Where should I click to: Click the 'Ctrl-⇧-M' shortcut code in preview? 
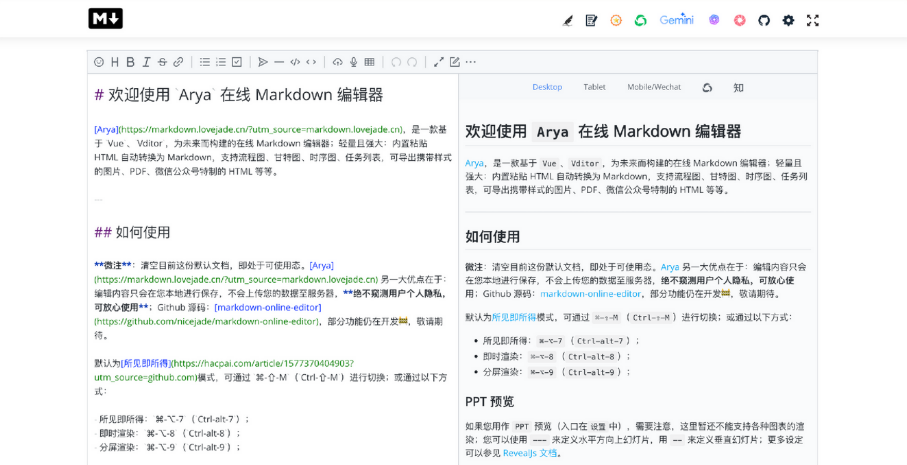[x=651, y=317]
